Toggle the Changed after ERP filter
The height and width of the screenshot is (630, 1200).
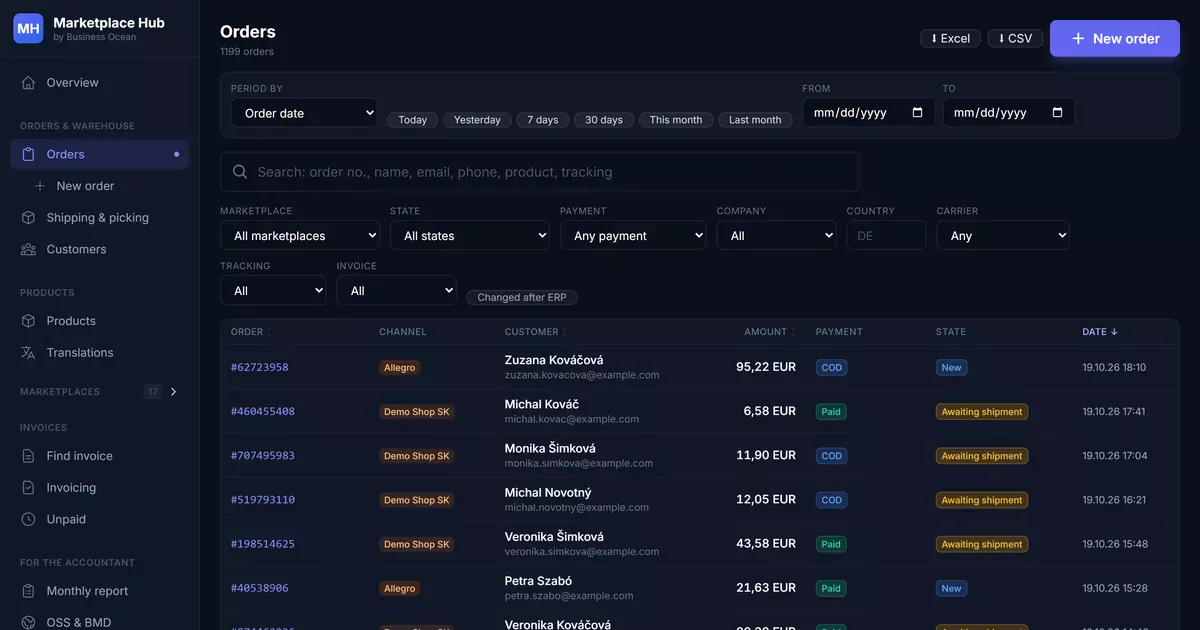point(522,297)
